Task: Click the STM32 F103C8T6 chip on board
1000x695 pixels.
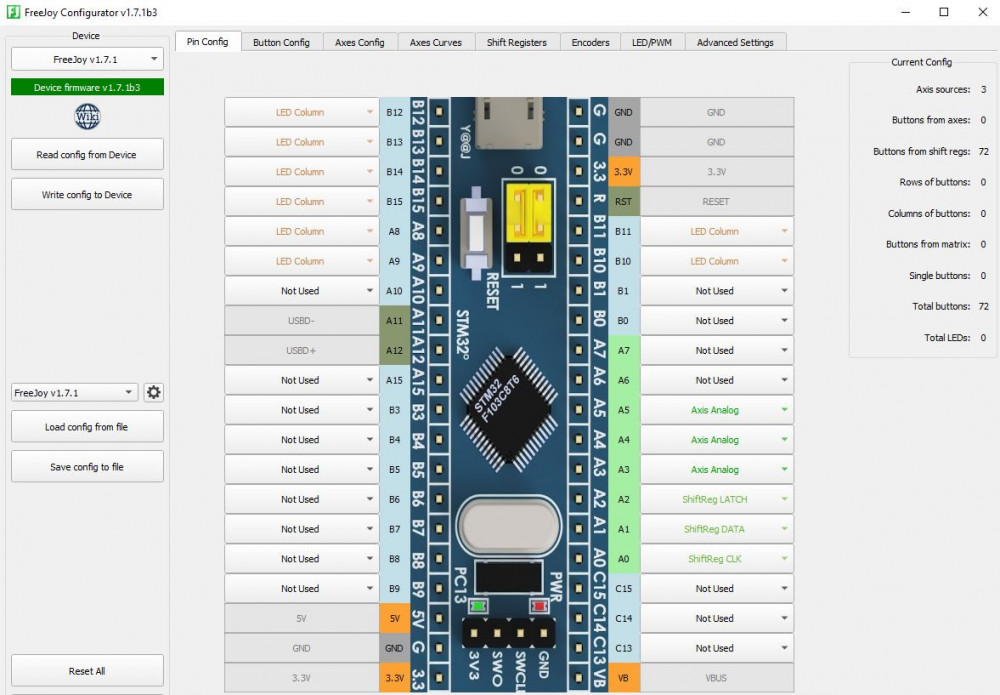Action: 507,409
